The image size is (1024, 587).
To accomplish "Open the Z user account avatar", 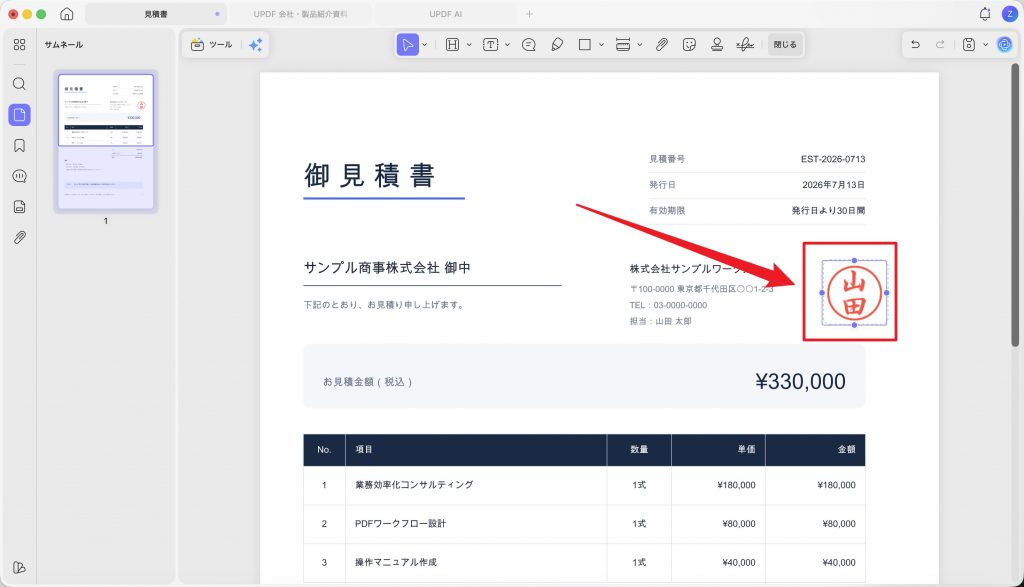I will click(x=1009, y=14).
